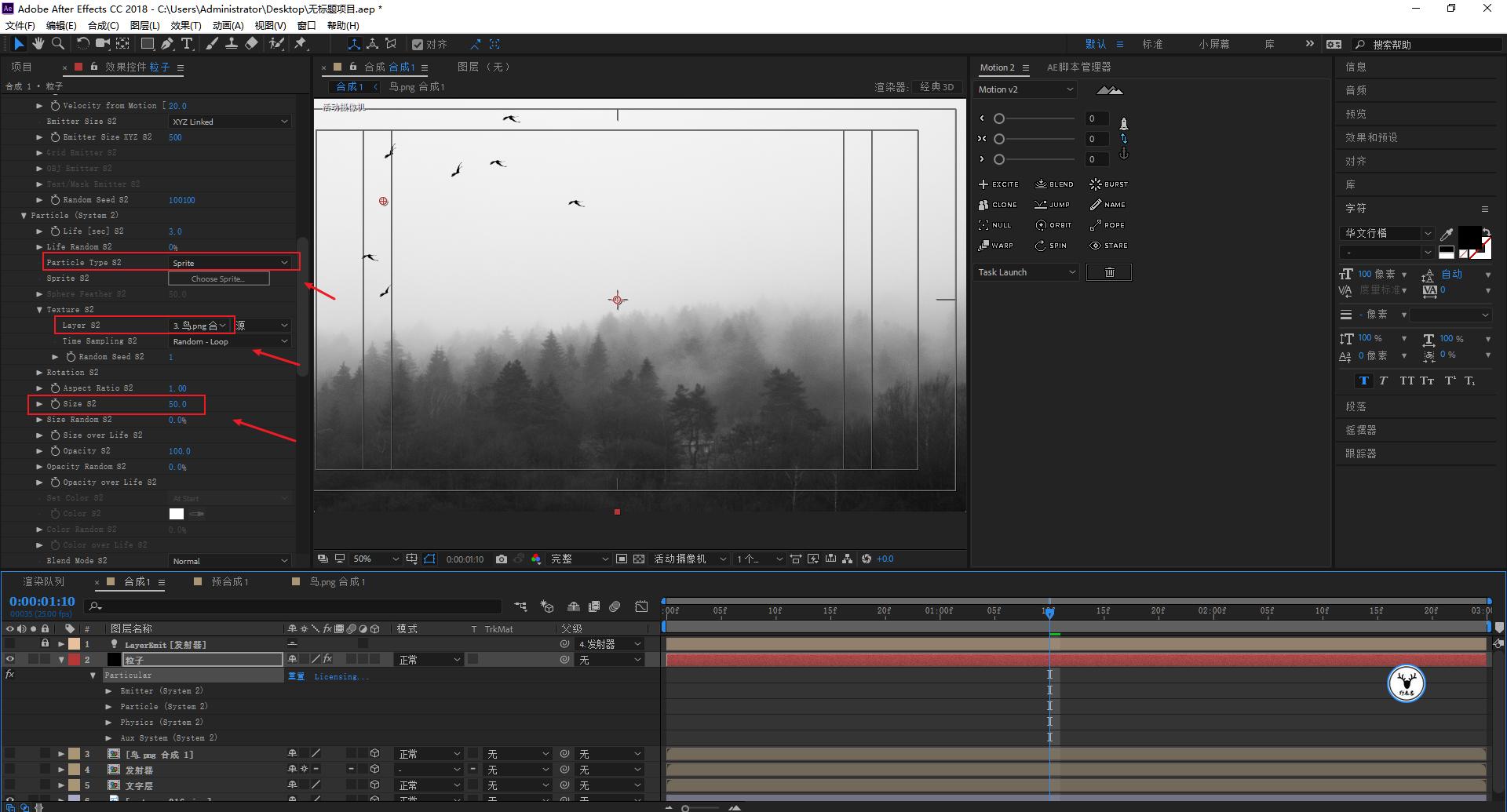Select the Horizontal Type tool

187,44
